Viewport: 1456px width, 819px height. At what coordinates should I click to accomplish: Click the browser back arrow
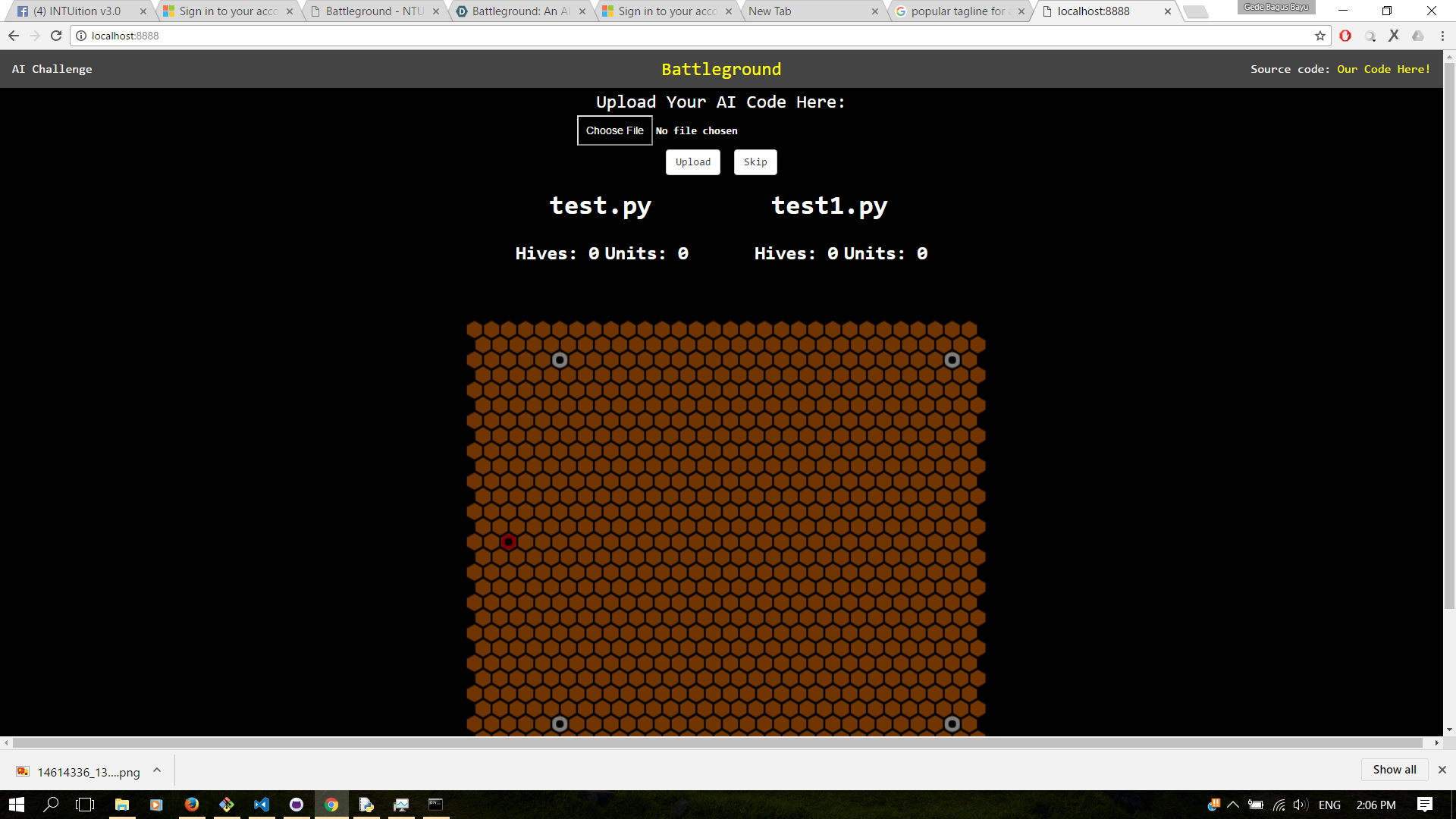(14, 36)
